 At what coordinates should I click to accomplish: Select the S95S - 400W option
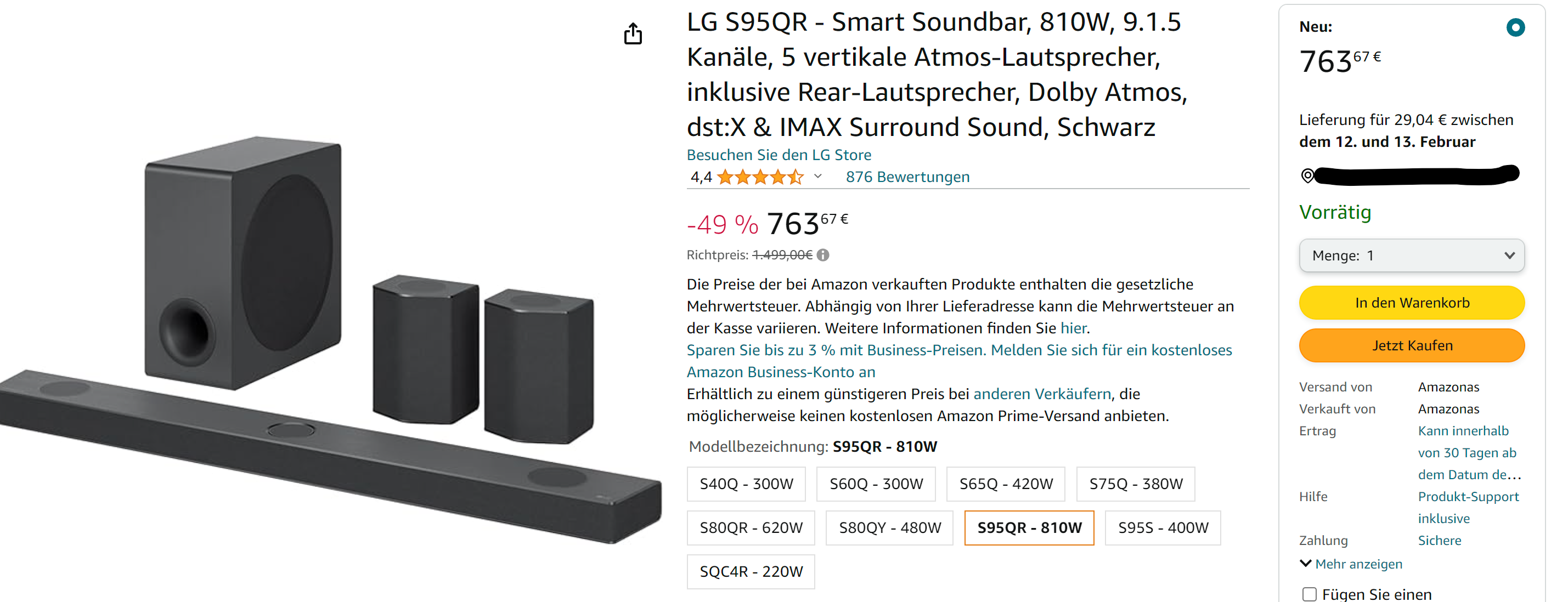point(1163,528)
